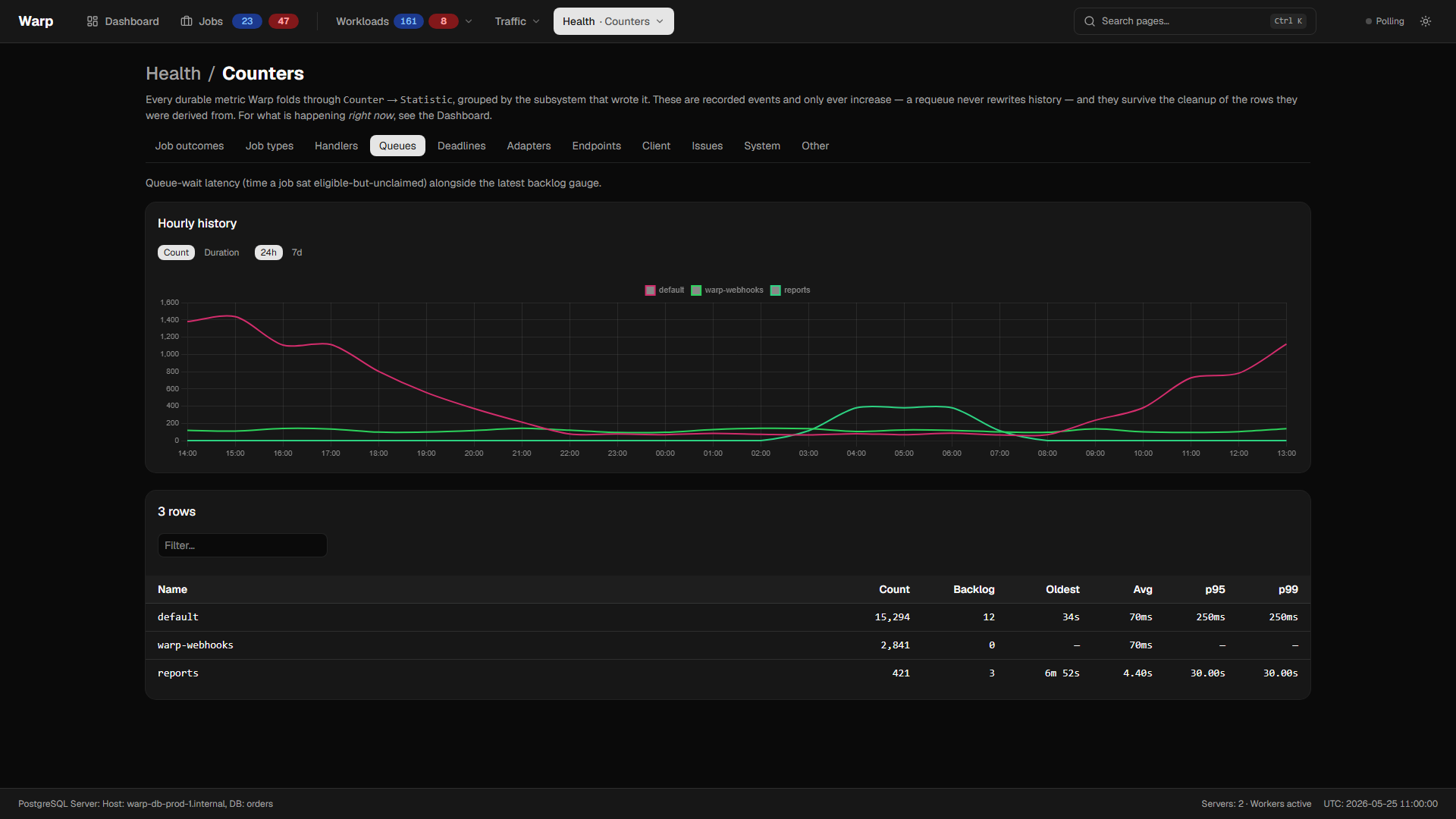Click the Jobs briefcase icon
The image size is (1456, 819).
click(x=187, y=21)
